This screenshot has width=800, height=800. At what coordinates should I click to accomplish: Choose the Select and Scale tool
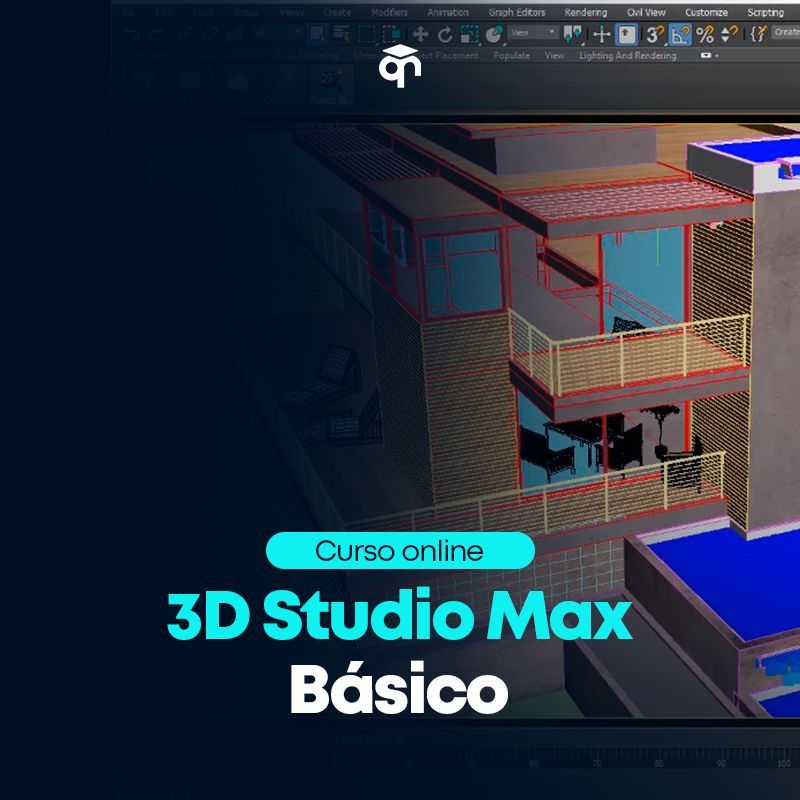pos(469,34)
